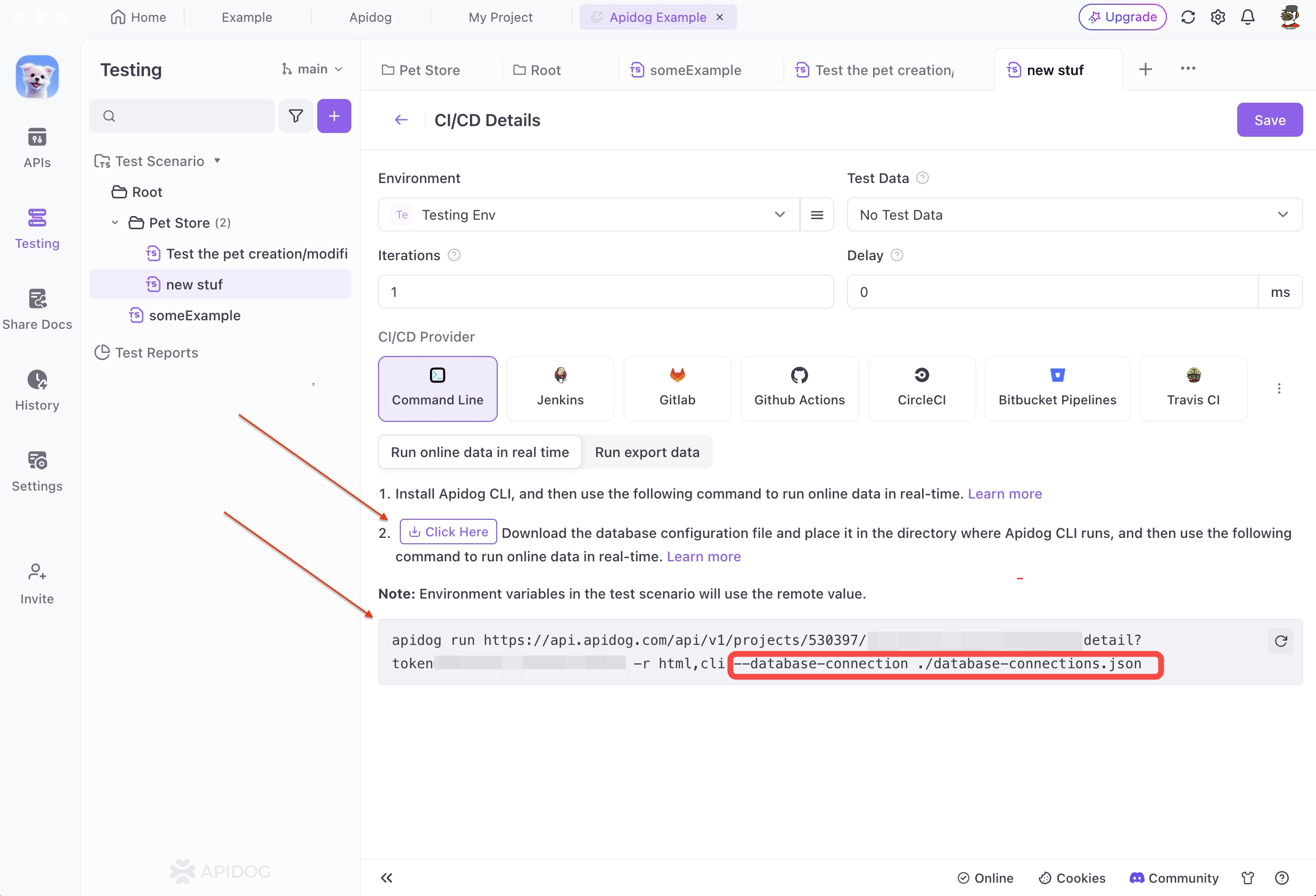Click the user profile avatar
Screen dimensions: 1316x896
pos(1289,17)
